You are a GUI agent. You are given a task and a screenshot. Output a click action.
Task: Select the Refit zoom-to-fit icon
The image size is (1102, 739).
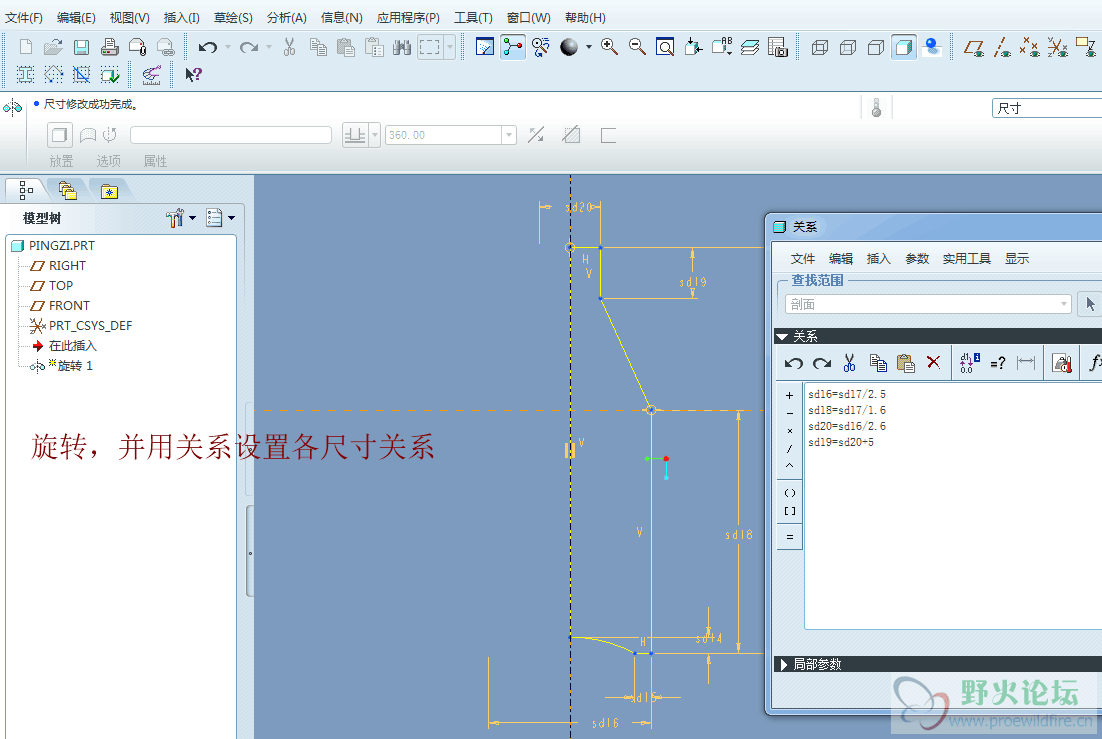point(665,47)
